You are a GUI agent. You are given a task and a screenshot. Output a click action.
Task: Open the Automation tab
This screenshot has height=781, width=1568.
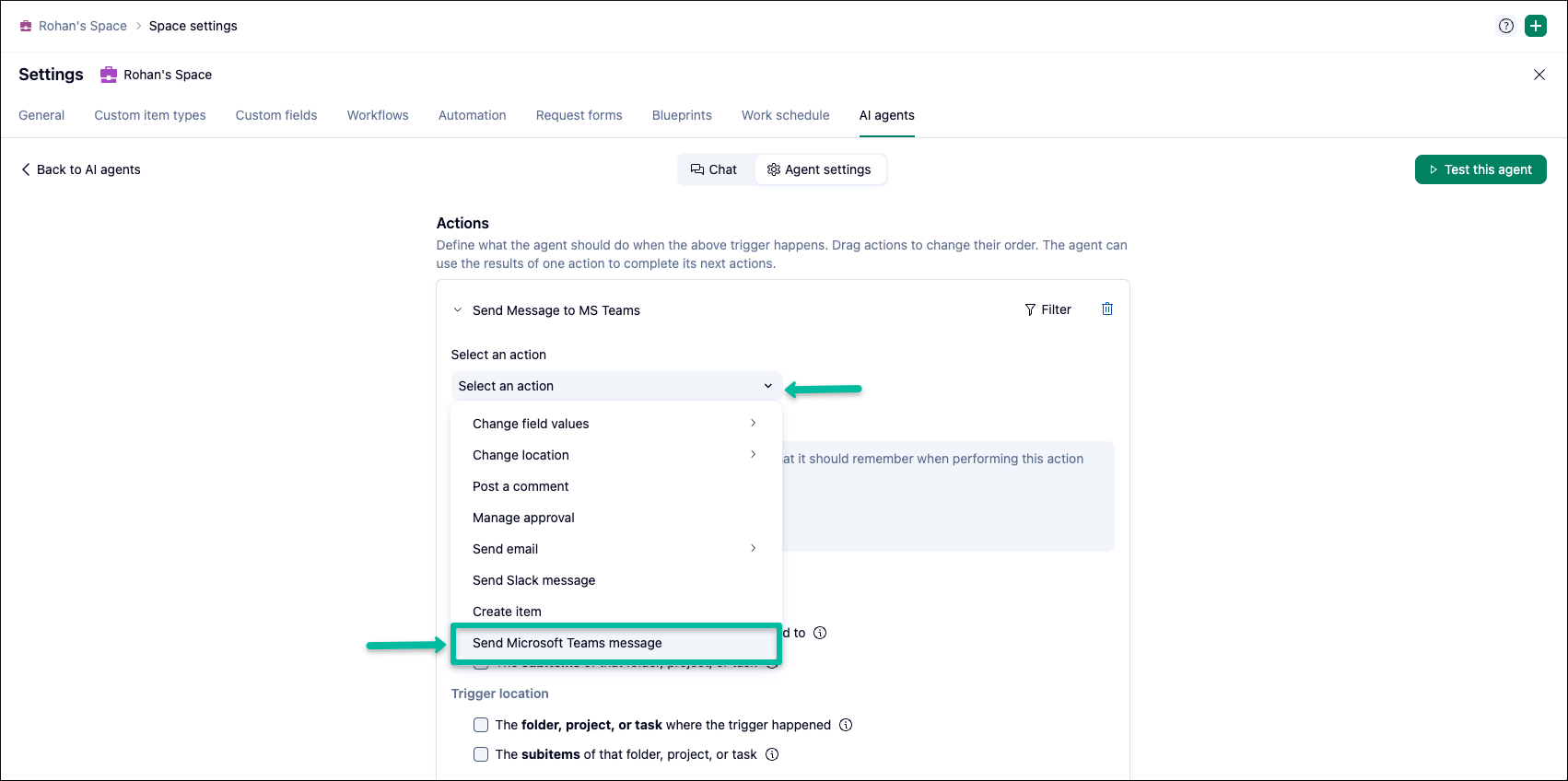pos(473,115)
